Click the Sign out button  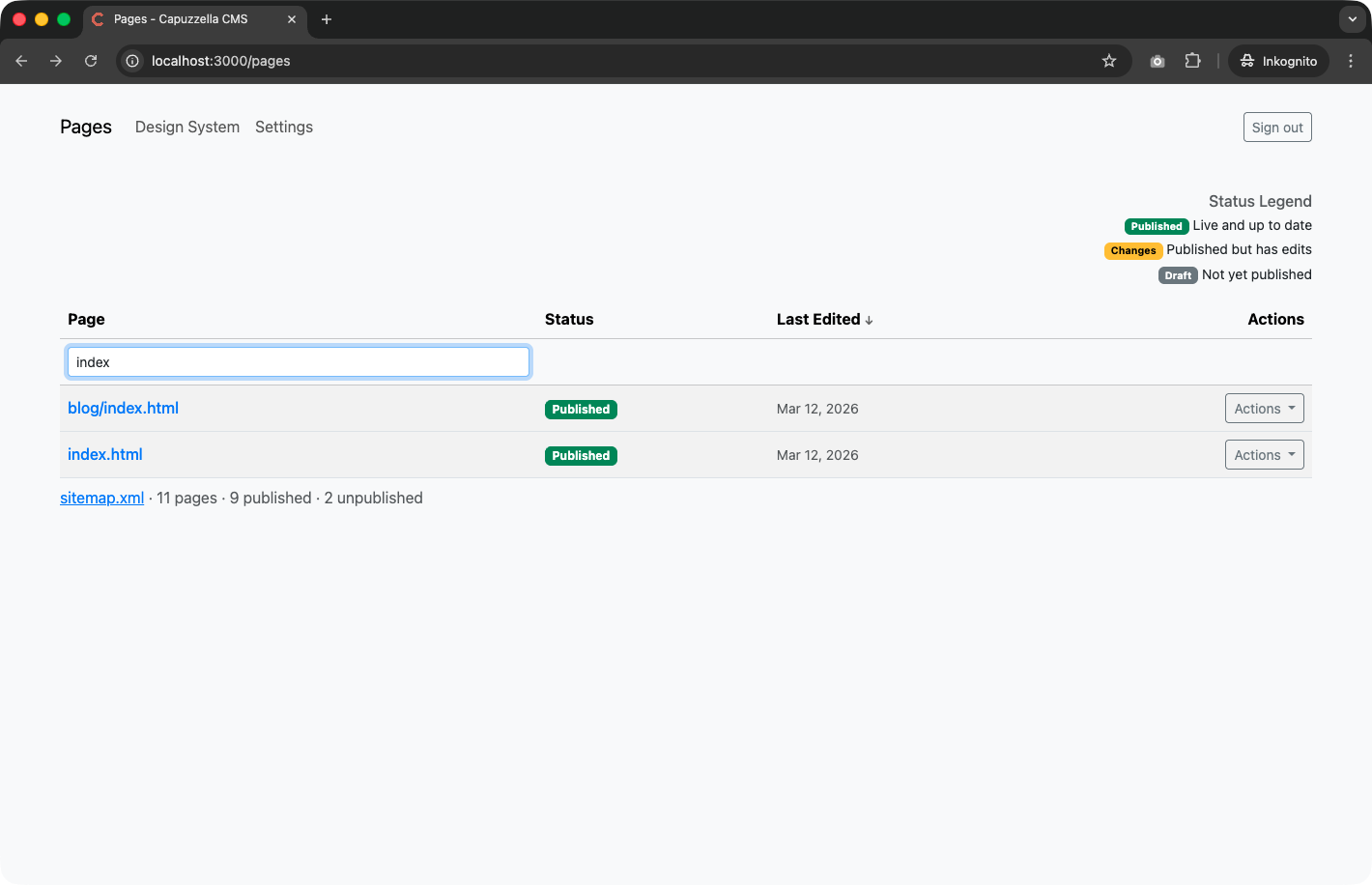pyautogui.click(x=1276, y=128)
